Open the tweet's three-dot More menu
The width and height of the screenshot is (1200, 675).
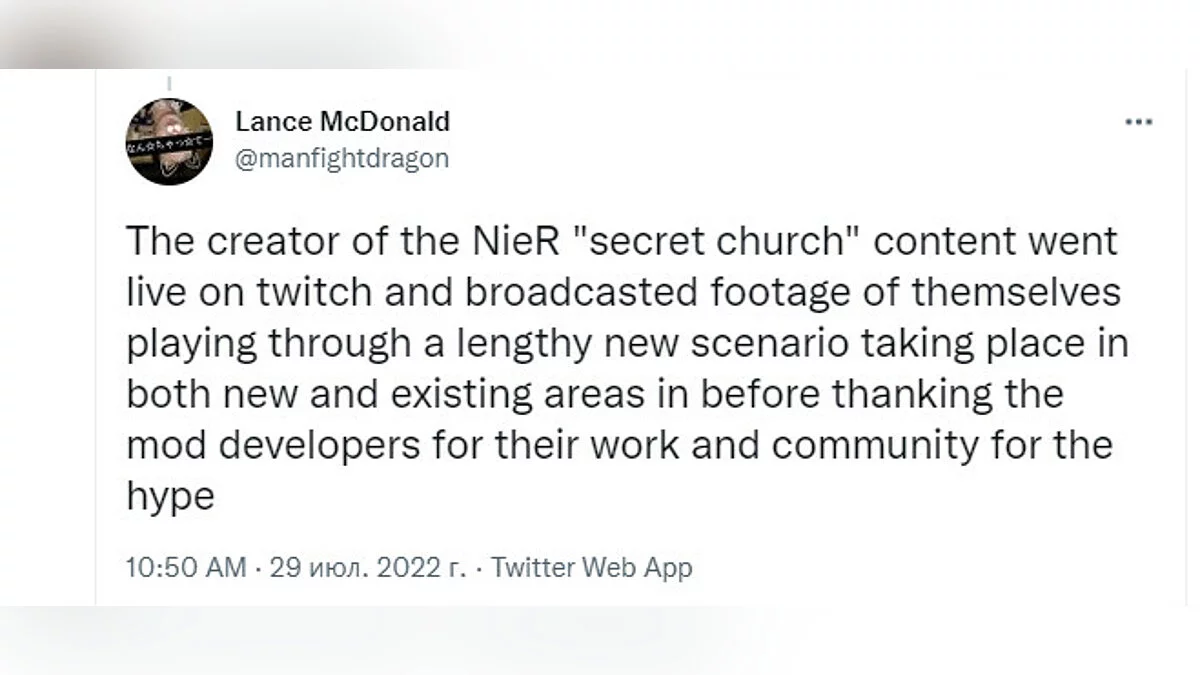(1139, 122)
